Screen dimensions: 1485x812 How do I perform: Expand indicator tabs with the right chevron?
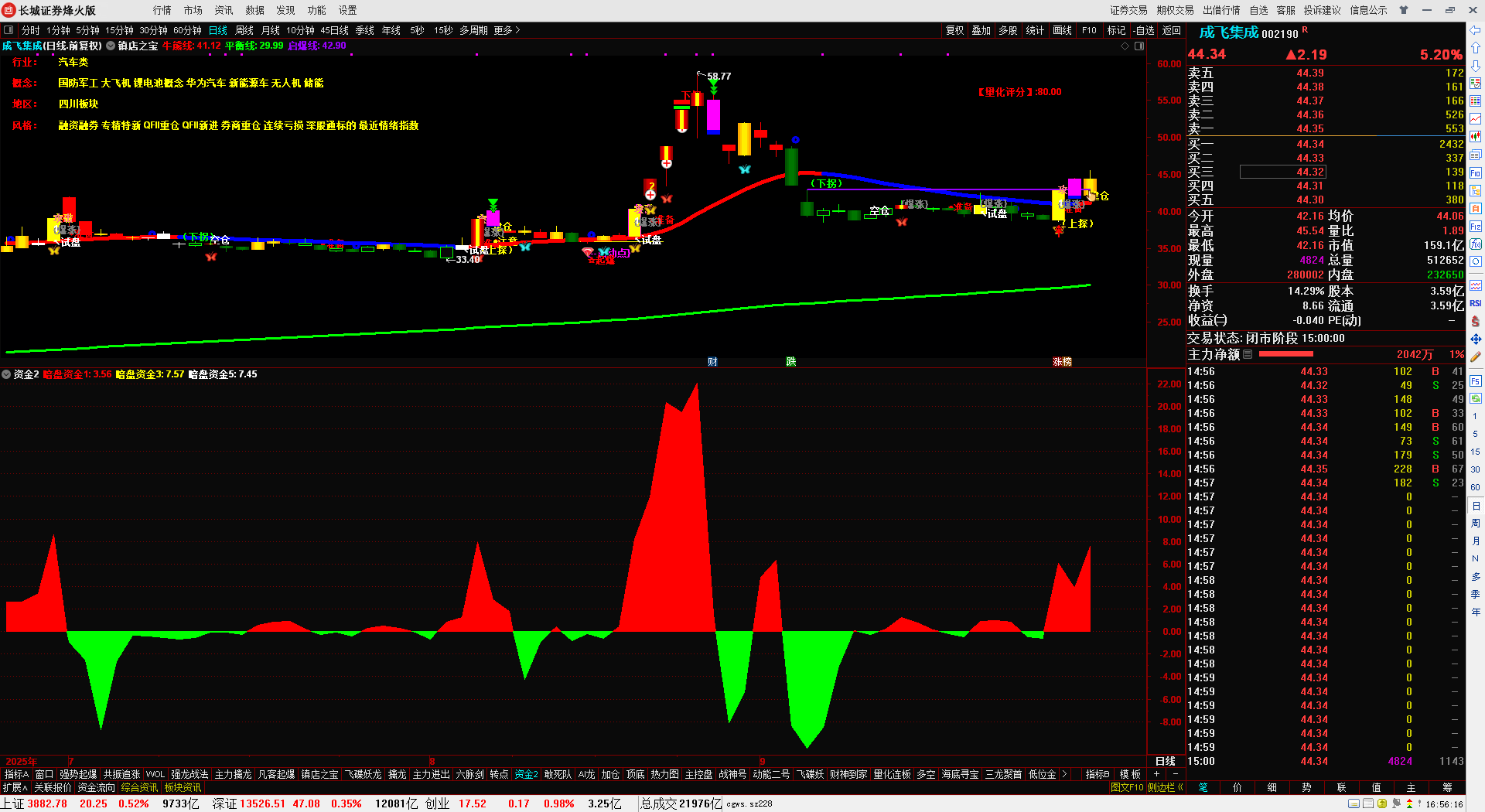coord(1064,774)
